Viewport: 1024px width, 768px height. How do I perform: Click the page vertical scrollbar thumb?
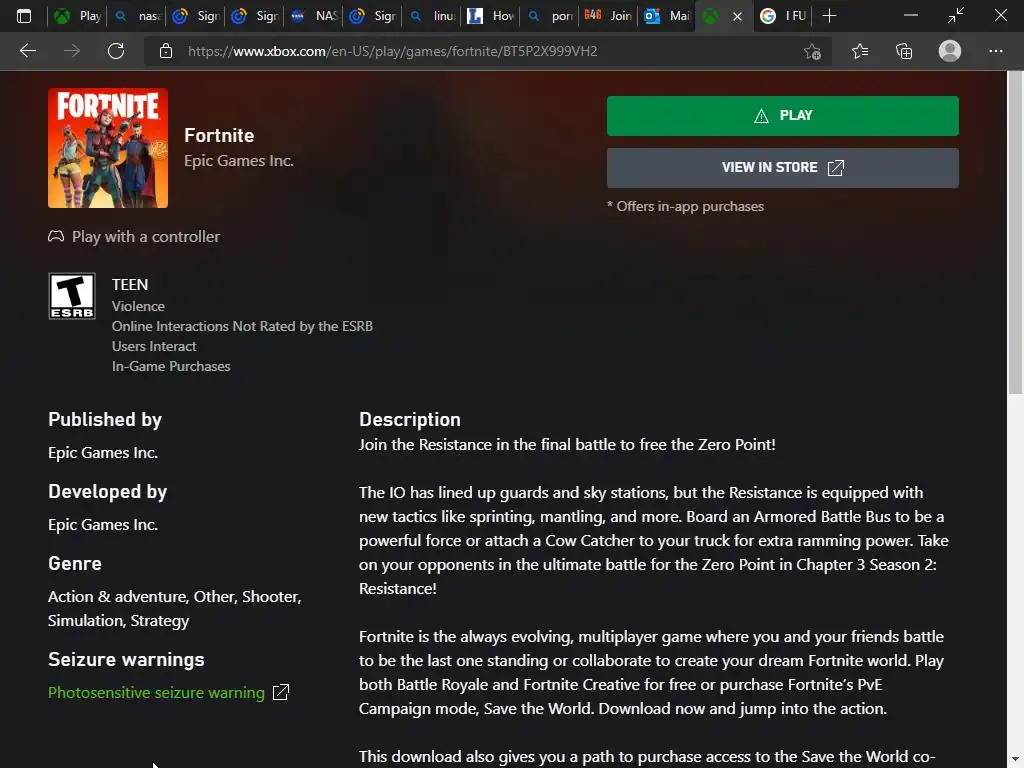(x=1015, y=232)
